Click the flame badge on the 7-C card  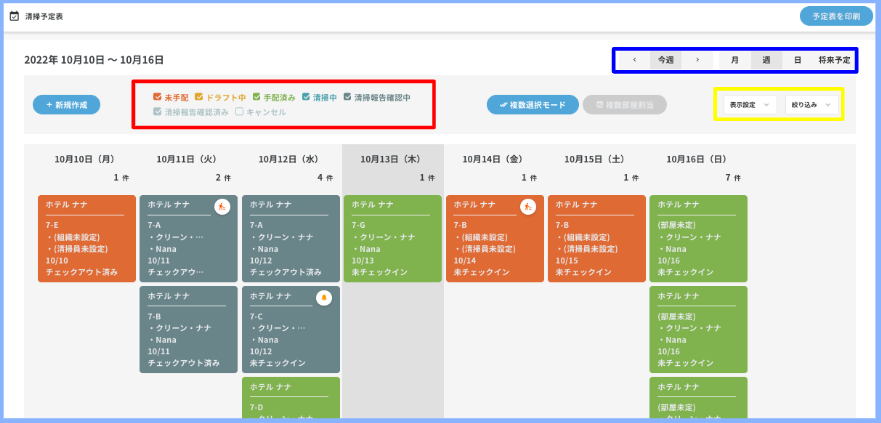[x=324, y=298]
